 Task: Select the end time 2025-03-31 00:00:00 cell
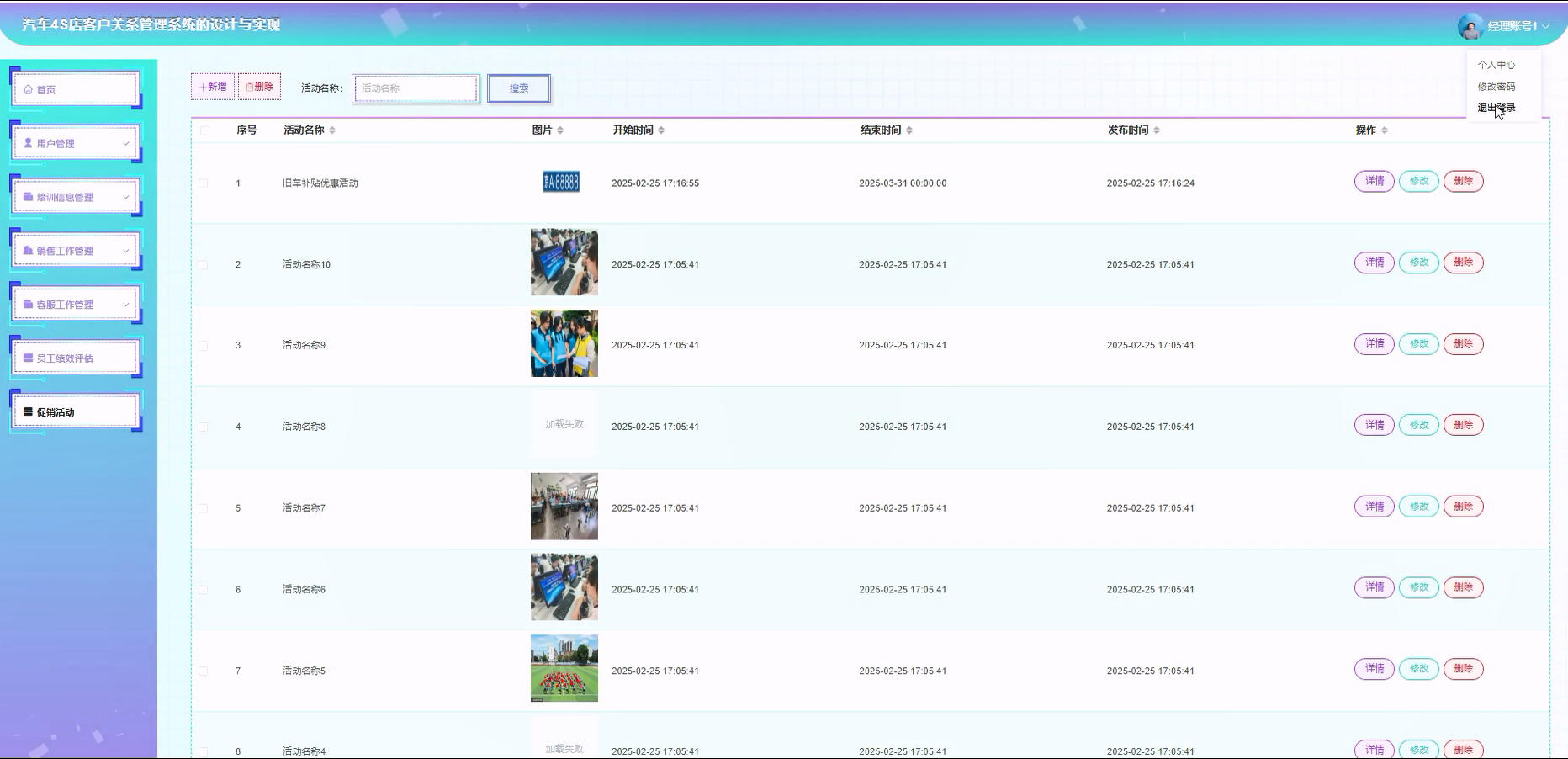click(x=903, y=183)
